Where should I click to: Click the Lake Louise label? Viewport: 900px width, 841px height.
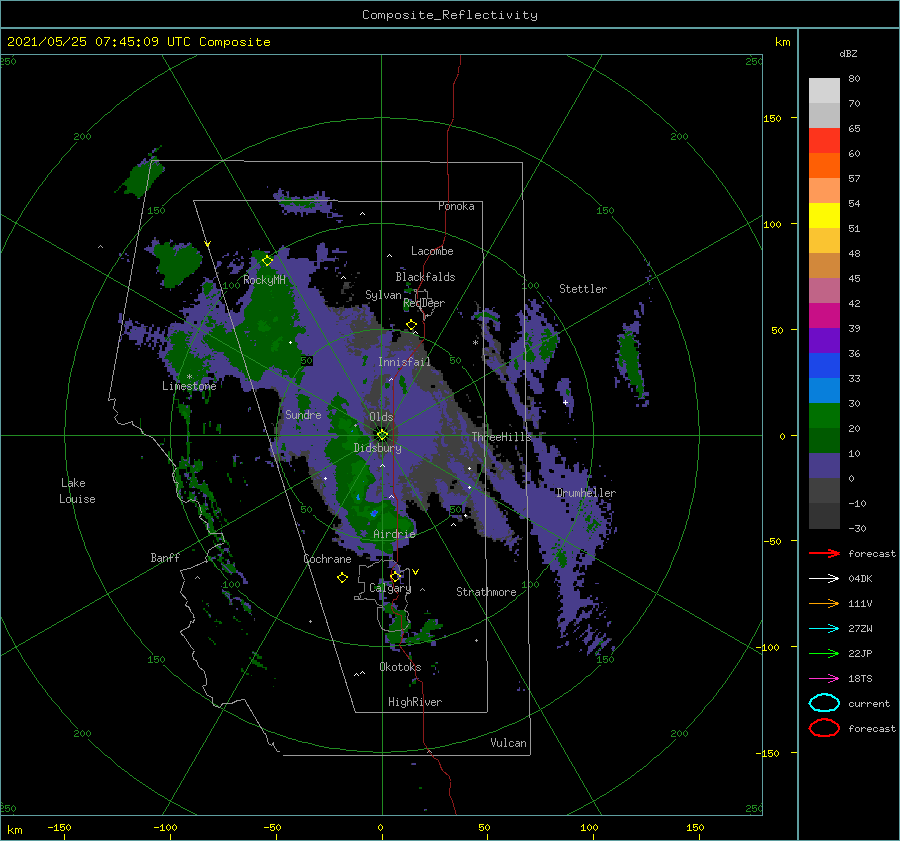tap(77, 491)
